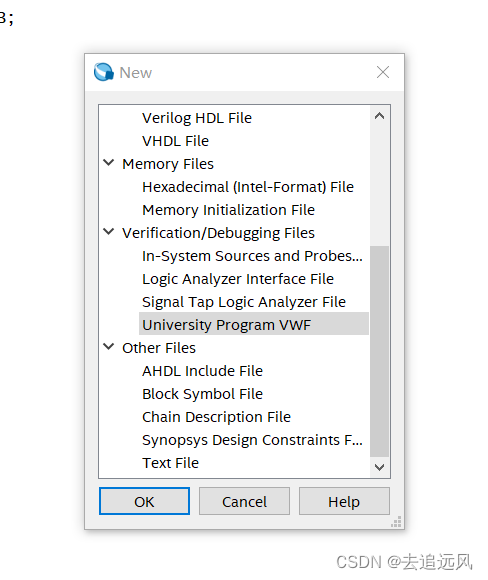Collapse the Verification/Debugging Files group
Viewport: 488px width, 580px height.
[108, 232]
